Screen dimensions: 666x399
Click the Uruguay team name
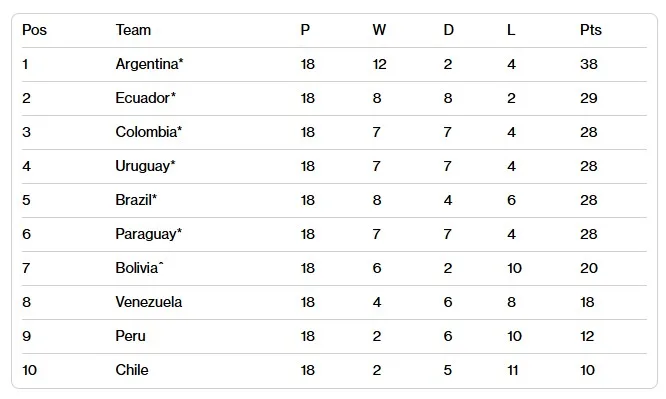coord(145,166)
